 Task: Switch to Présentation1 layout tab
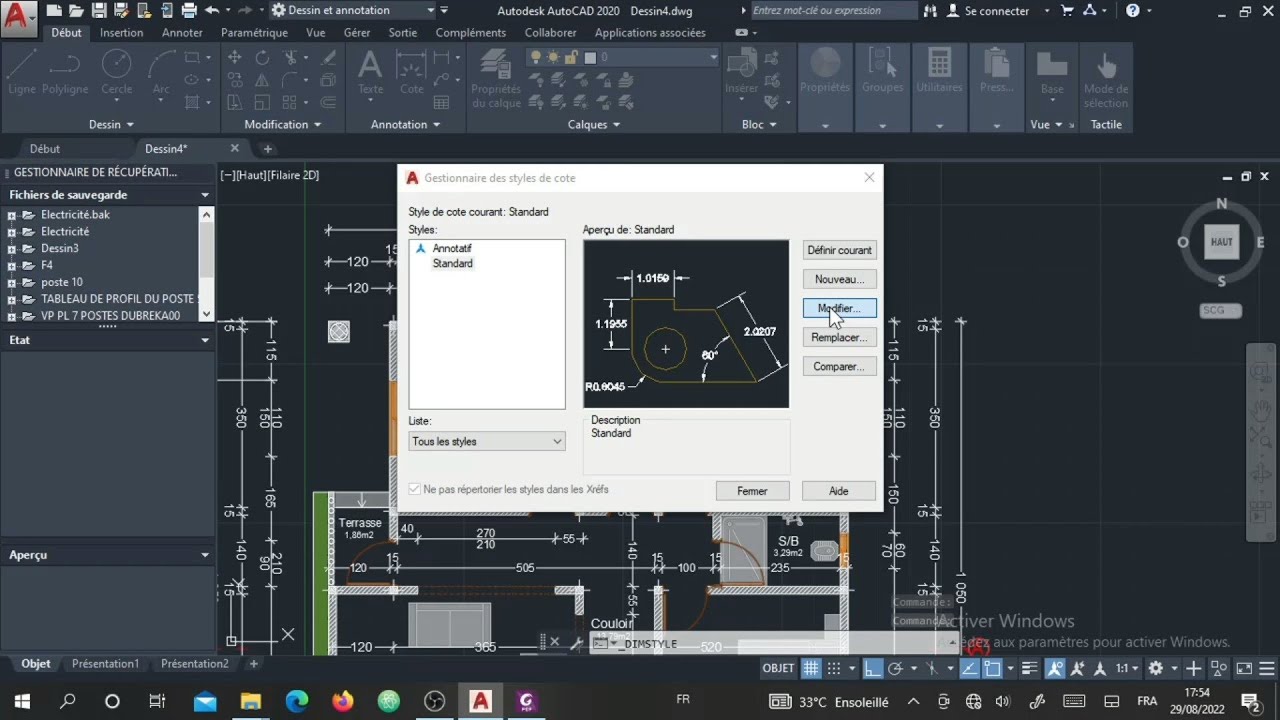tap(105, 663)
